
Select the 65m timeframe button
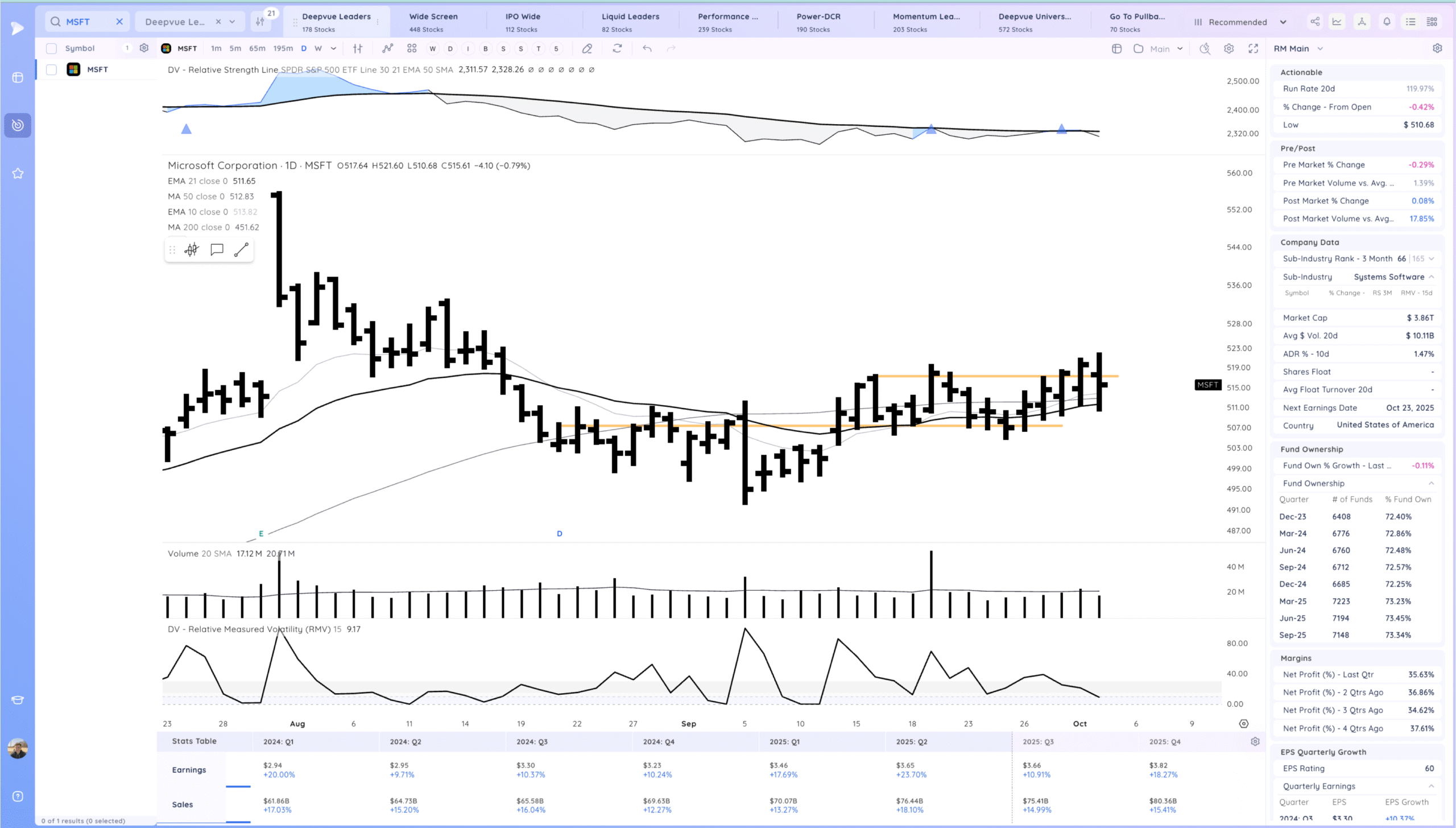coord(257,48)
